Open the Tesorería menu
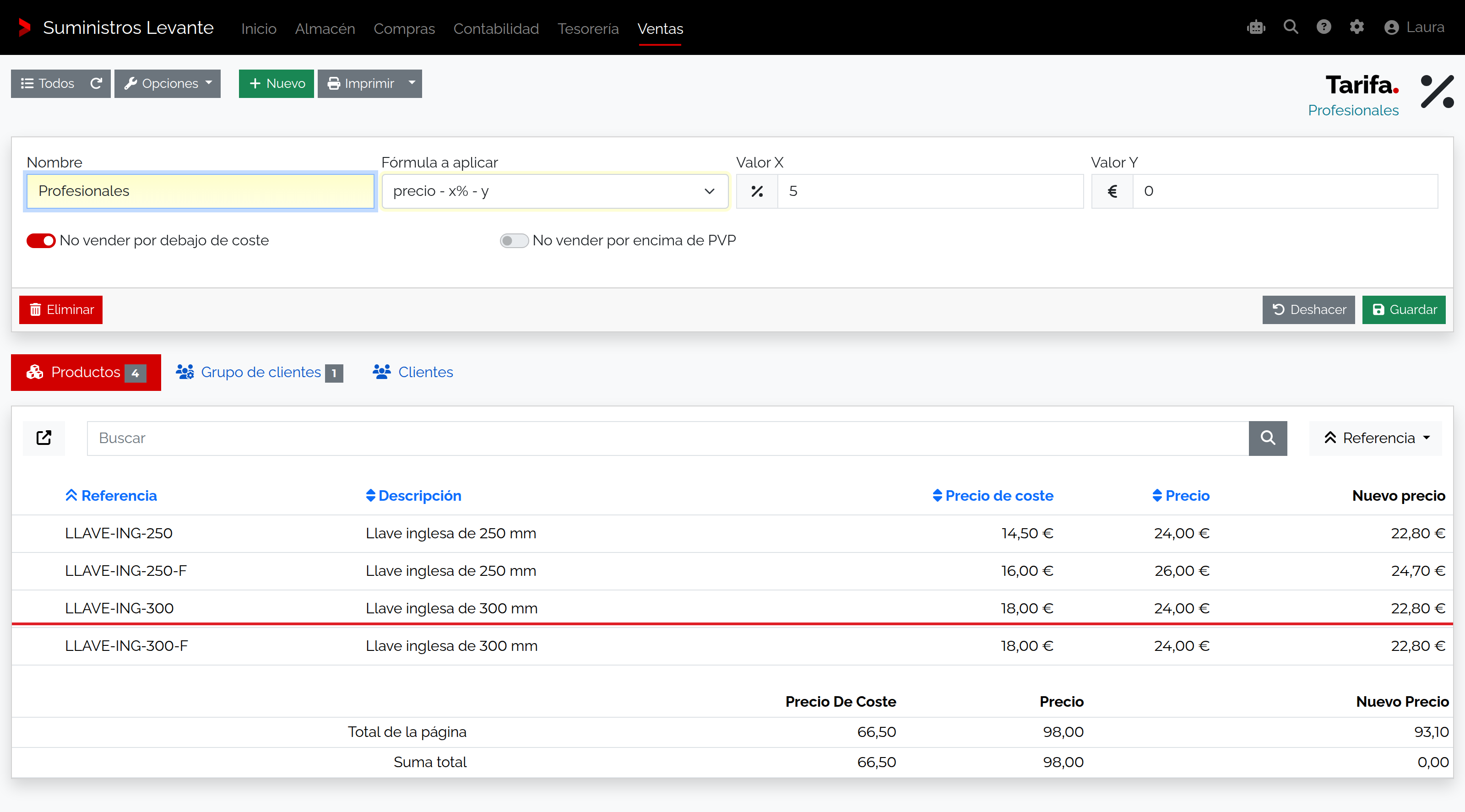 (588, 28)
